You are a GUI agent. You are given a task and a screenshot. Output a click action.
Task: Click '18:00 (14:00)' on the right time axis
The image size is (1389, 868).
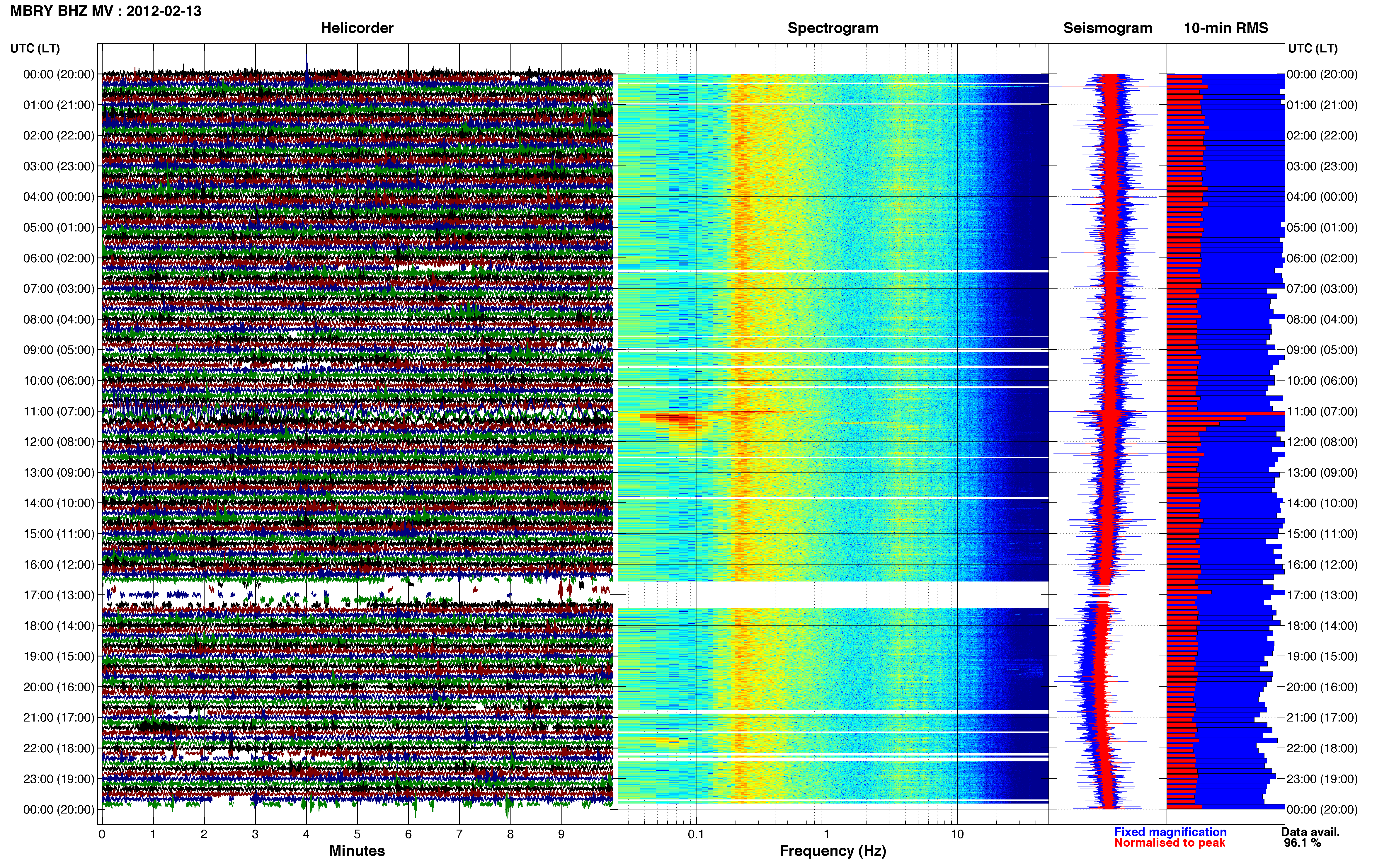coord(1322,626)
